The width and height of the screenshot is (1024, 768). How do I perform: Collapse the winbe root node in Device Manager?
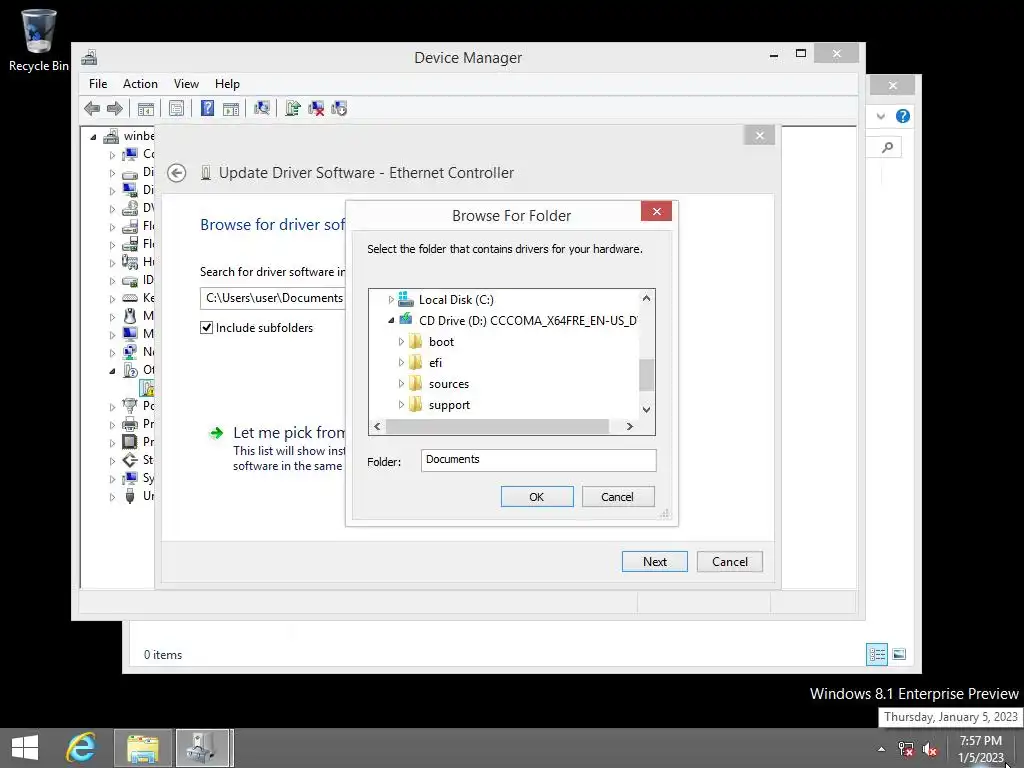pos(93,136)
